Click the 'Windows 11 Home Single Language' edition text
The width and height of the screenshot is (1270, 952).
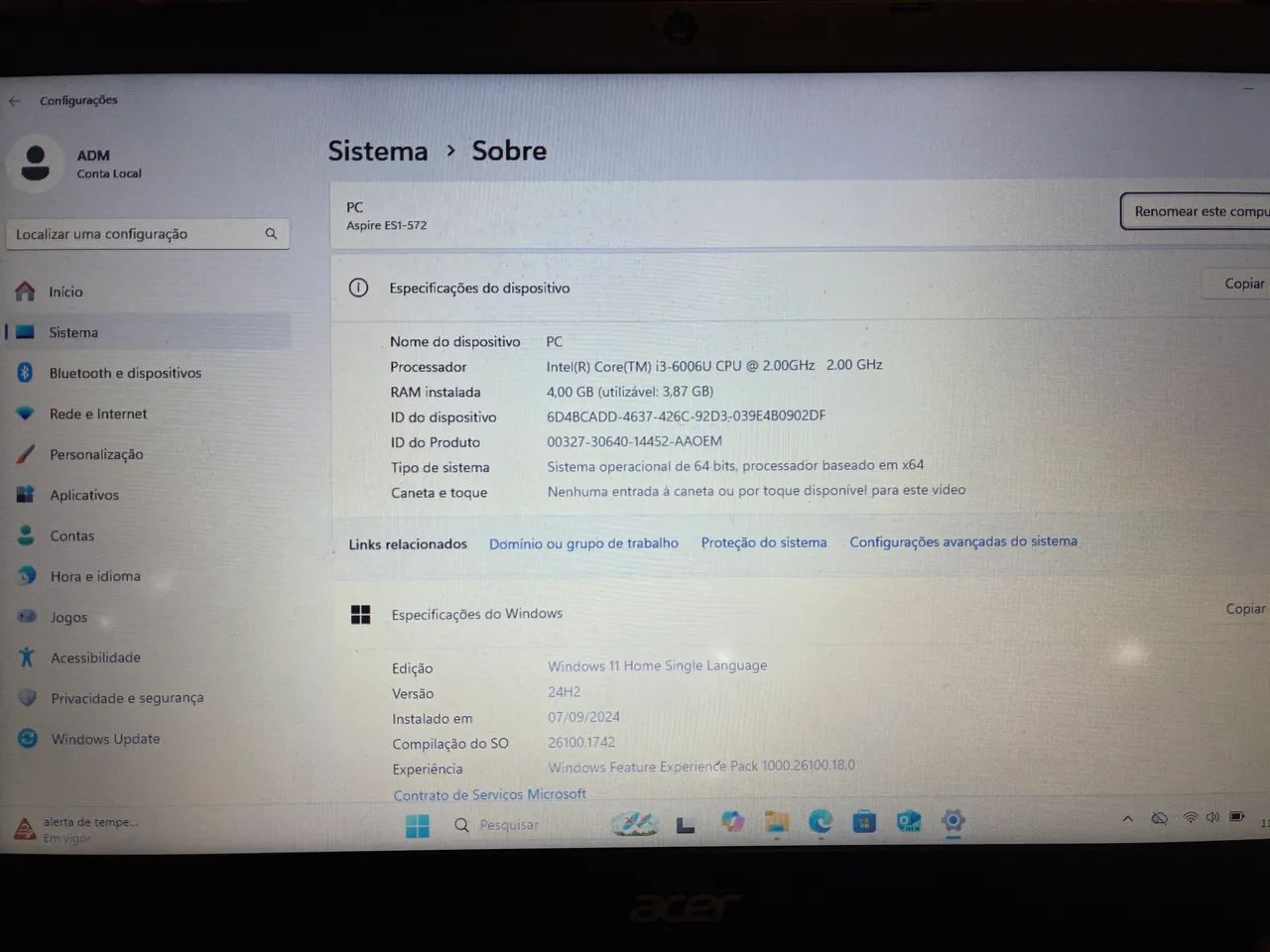[657, 665]
